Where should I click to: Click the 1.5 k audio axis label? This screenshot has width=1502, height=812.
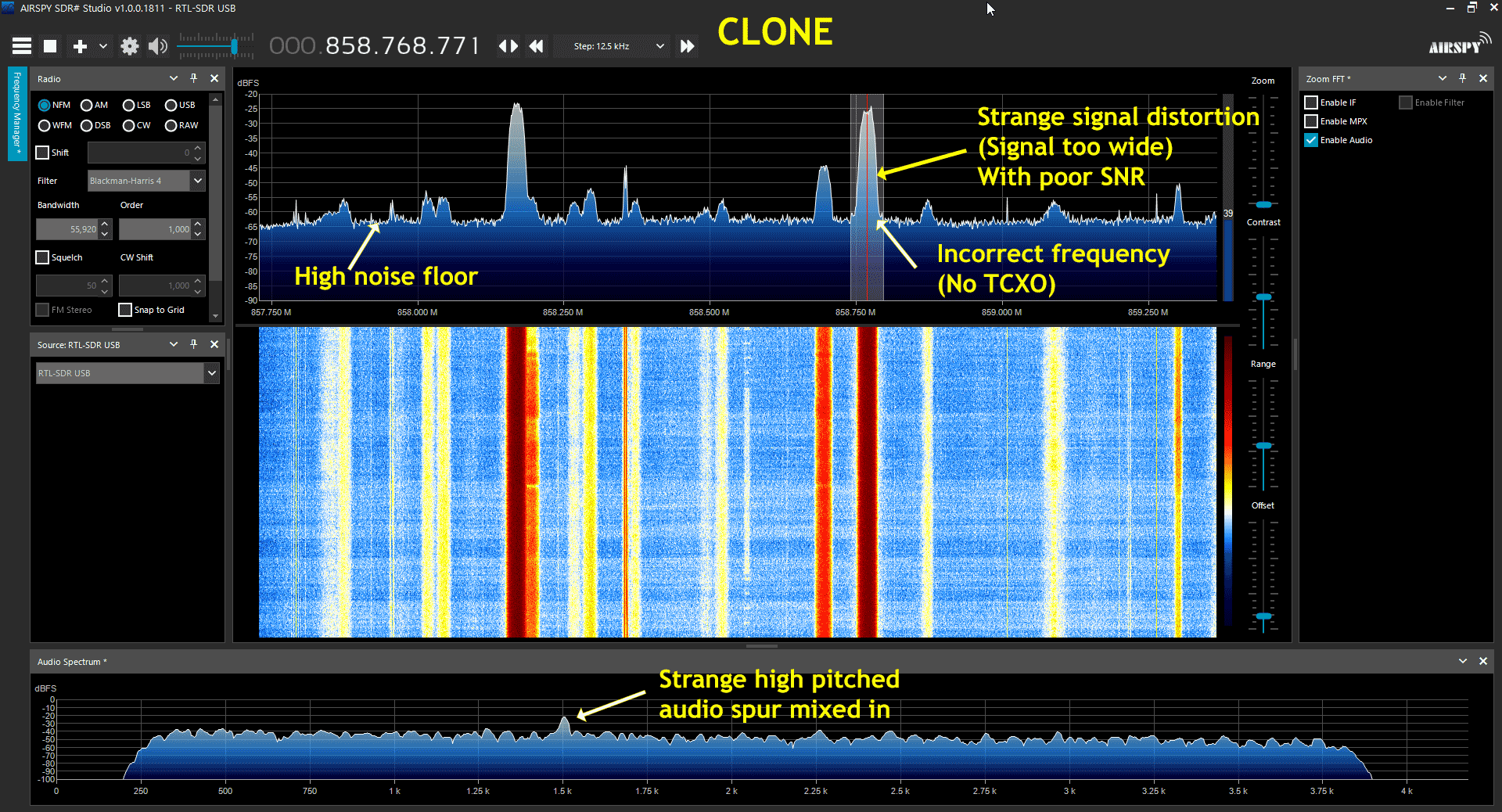tap(562, 791)
